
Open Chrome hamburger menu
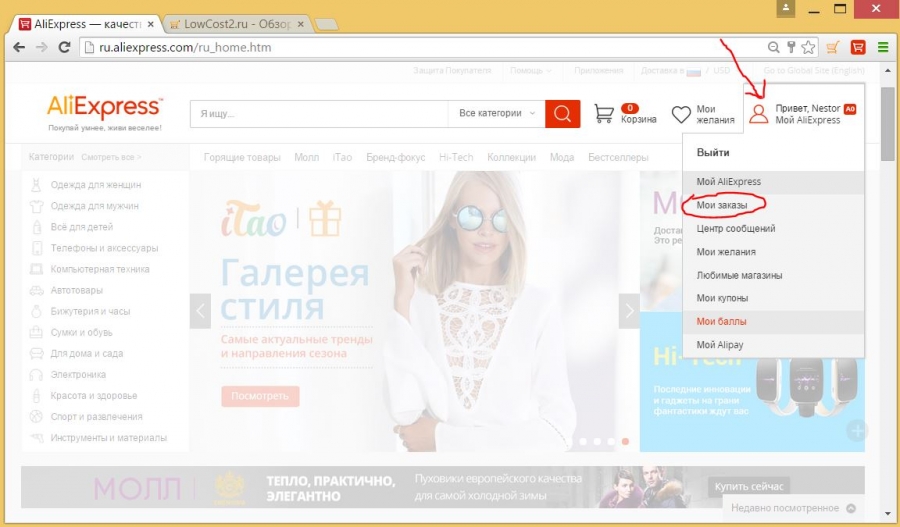pyautogui.click(x=883, y=48)
